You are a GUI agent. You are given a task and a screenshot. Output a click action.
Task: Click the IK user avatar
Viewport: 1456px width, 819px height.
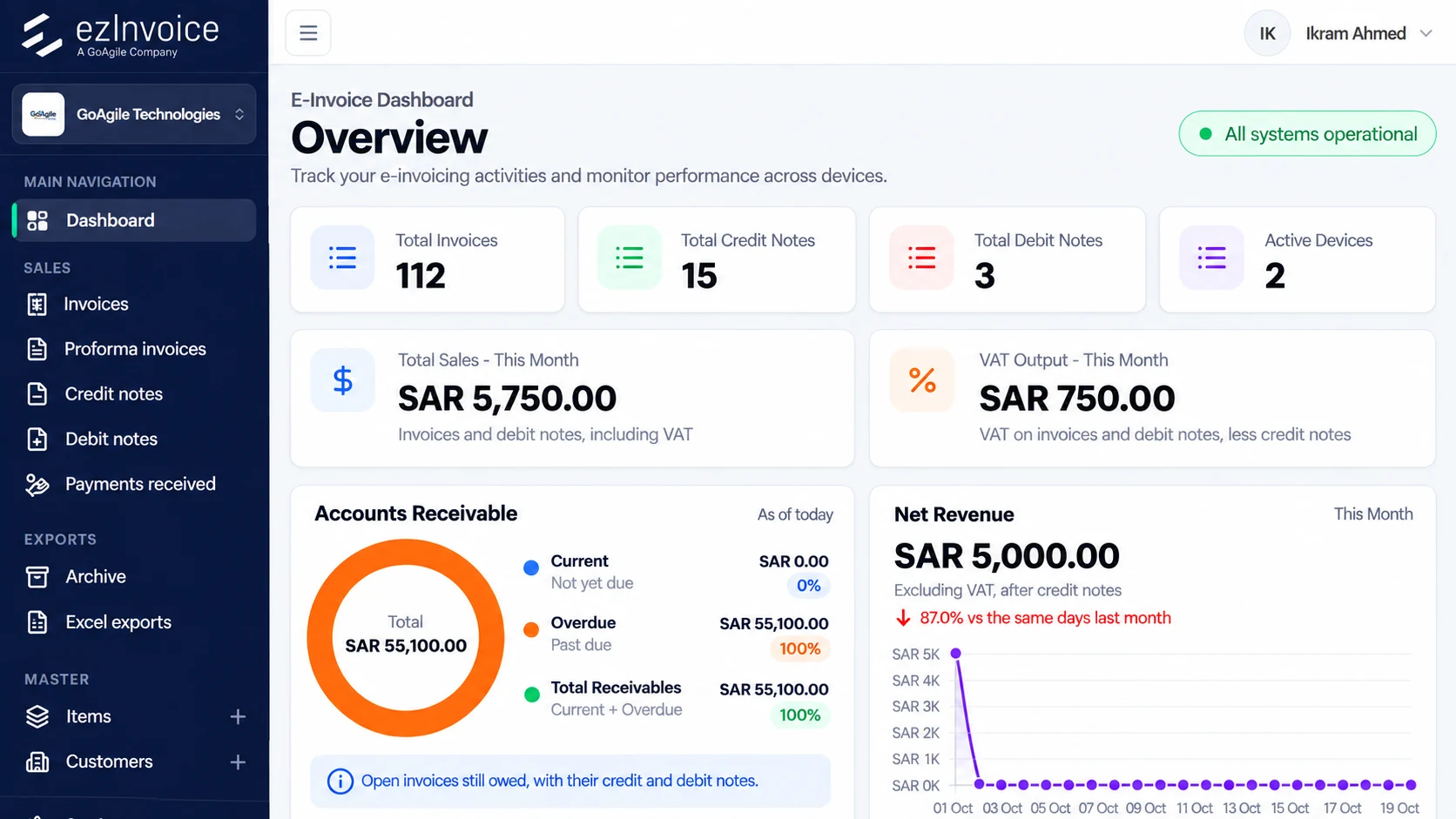(1267, 34)
